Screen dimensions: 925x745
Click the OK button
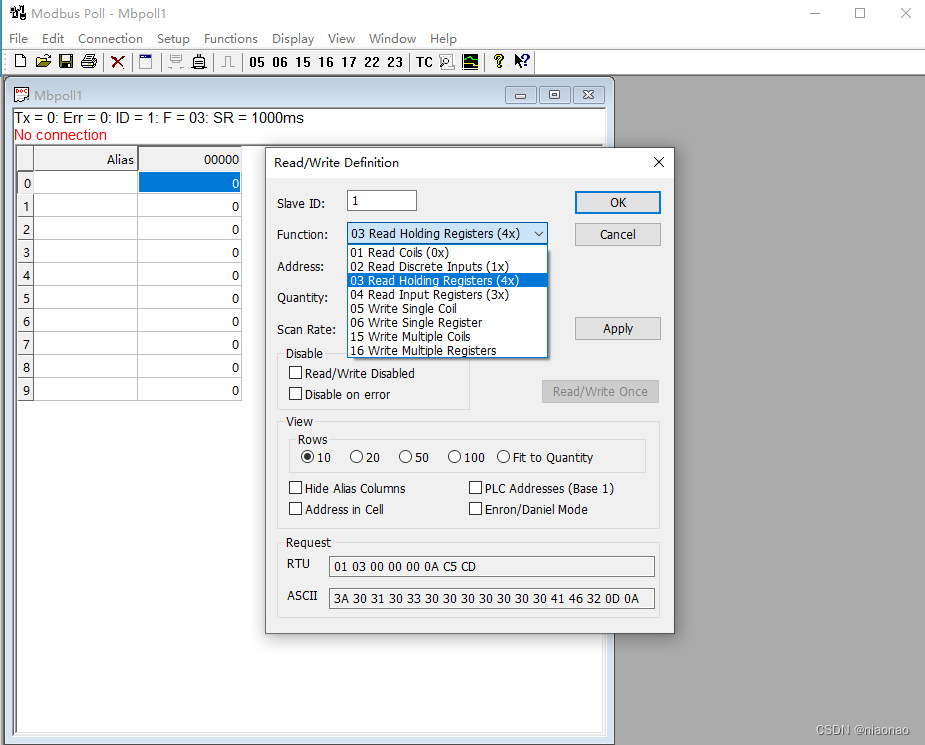[x=618, y=202]
